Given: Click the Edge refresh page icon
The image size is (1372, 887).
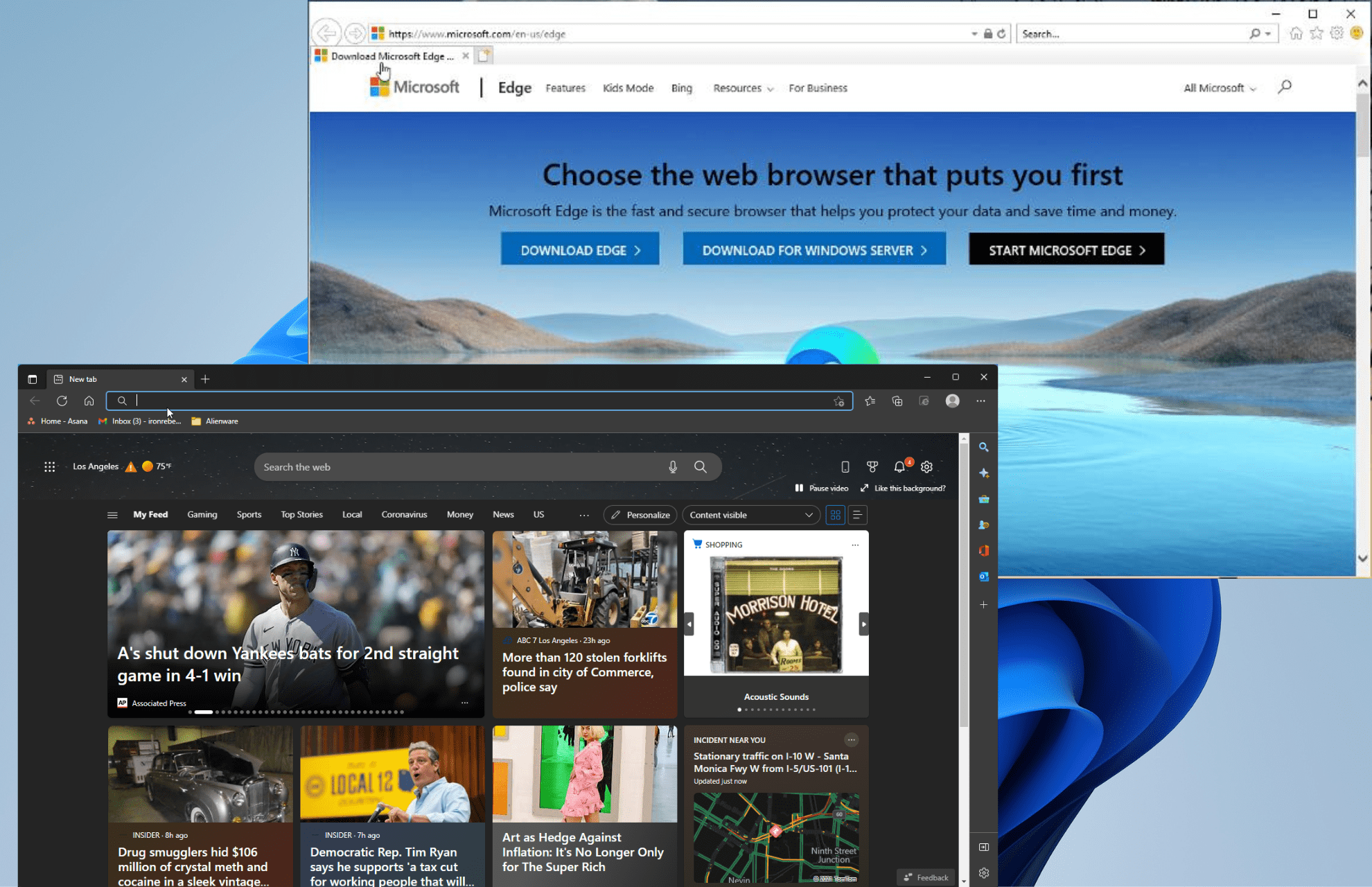Looking at the screenshot, I should point(62,401).
